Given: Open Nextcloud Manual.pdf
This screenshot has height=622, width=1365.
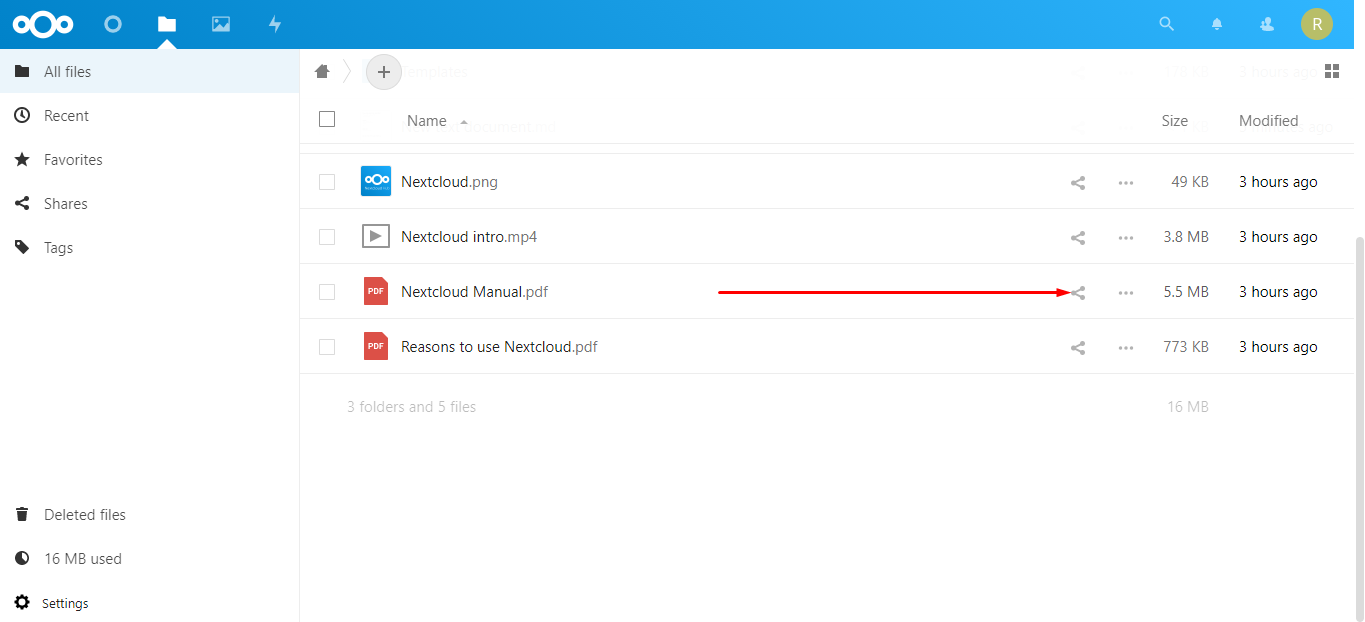Looking at the screenshot, I should coord(474,291).
